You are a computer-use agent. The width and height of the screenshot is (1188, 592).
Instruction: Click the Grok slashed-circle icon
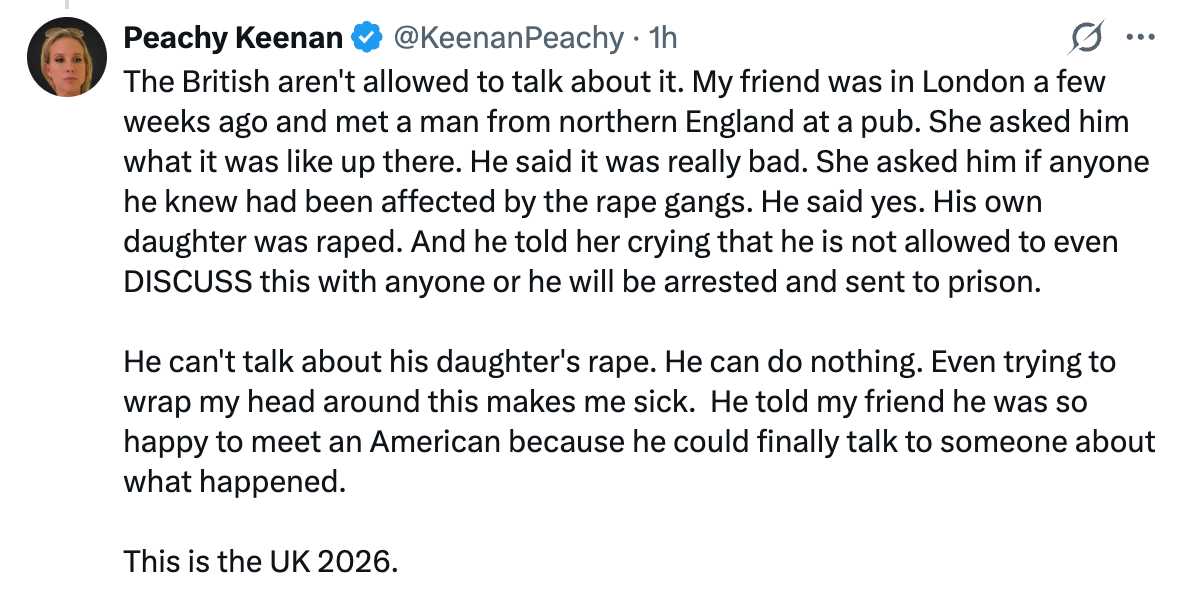[1085, 39]
